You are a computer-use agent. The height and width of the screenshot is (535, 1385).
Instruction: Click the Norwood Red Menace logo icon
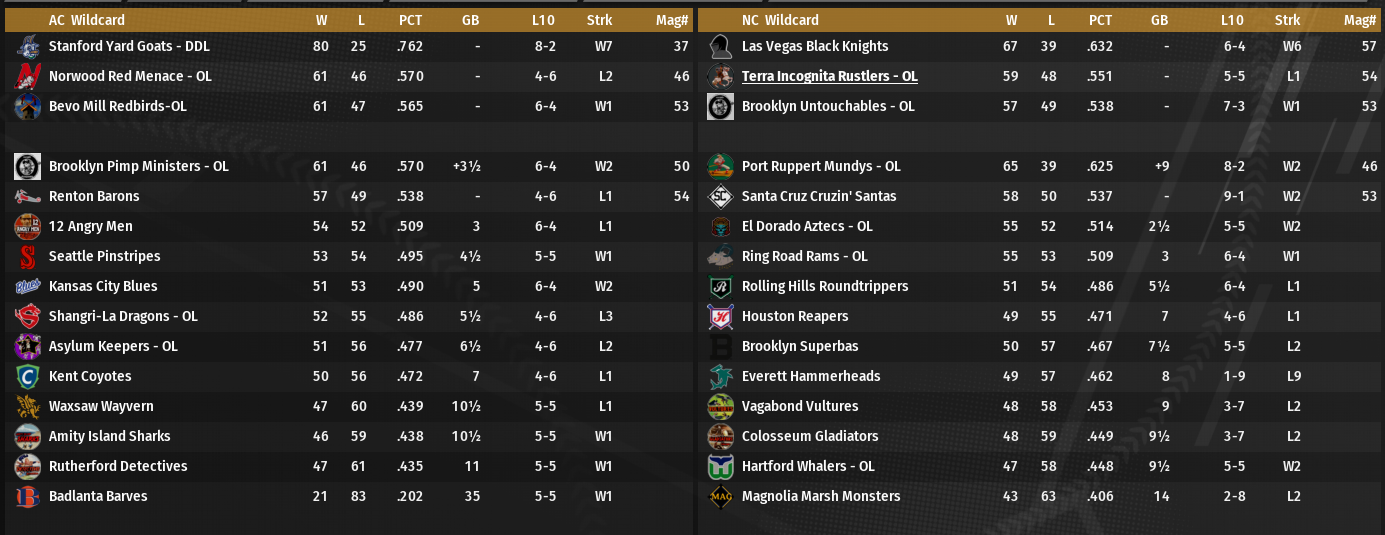(x=28, y=76)
